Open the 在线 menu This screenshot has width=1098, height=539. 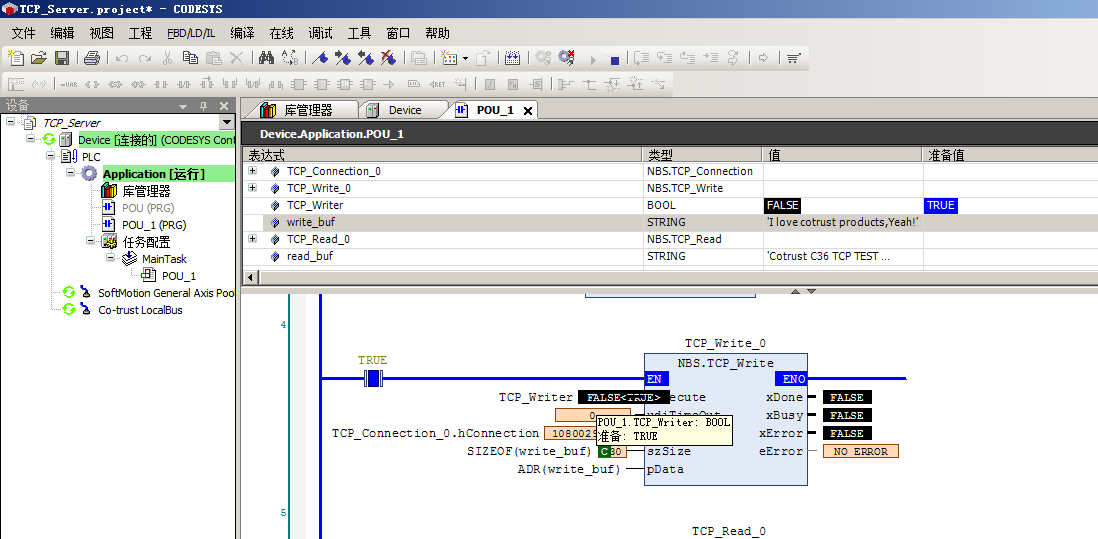click(282, 34)
